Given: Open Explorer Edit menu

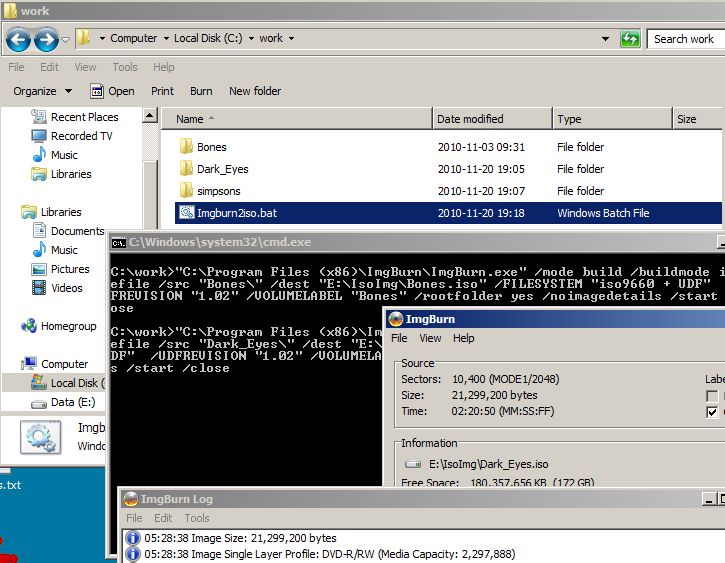Looking at the screenshot, I should coord(49,67).
